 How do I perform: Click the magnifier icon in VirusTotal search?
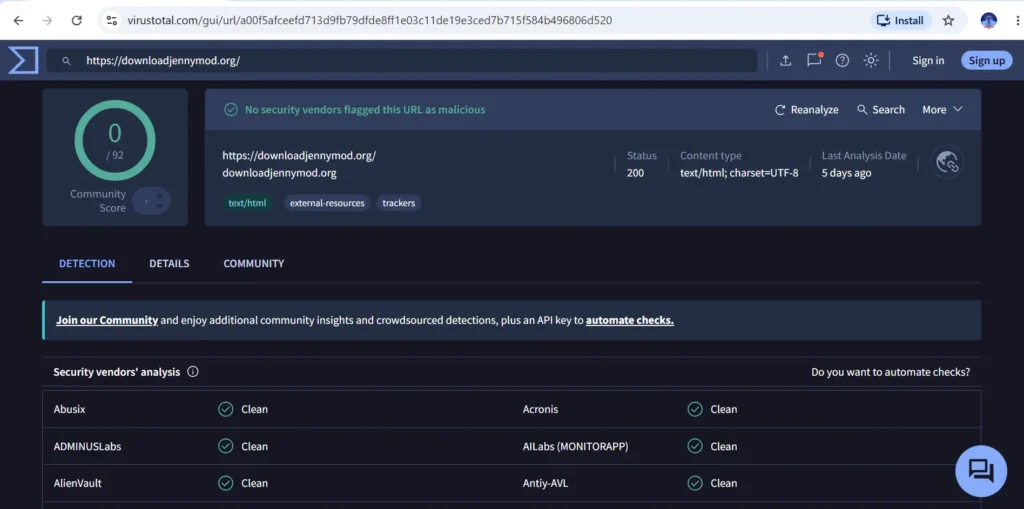pos(66,61)
